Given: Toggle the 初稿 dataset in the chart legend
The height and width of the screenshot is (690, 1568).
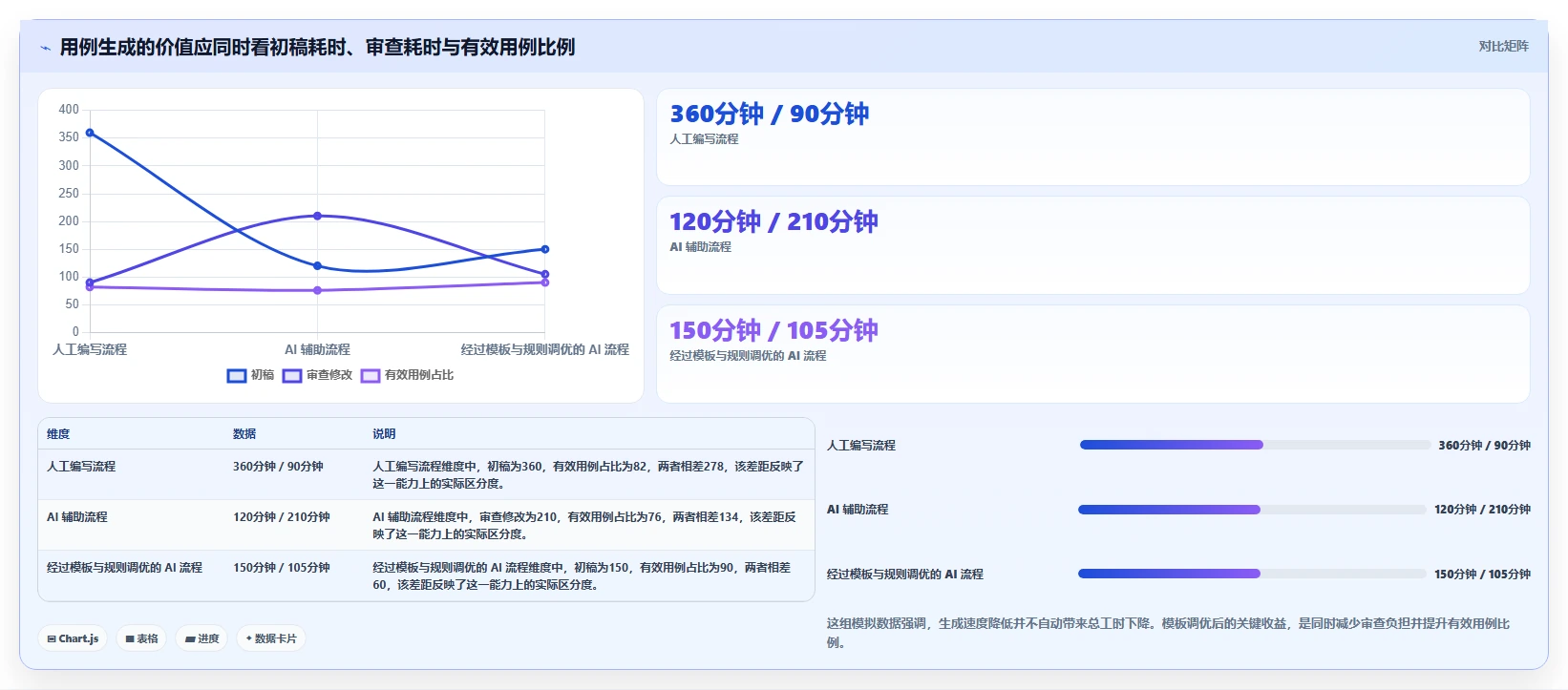Looking at the screenshot, I should (x=250, y=375).
